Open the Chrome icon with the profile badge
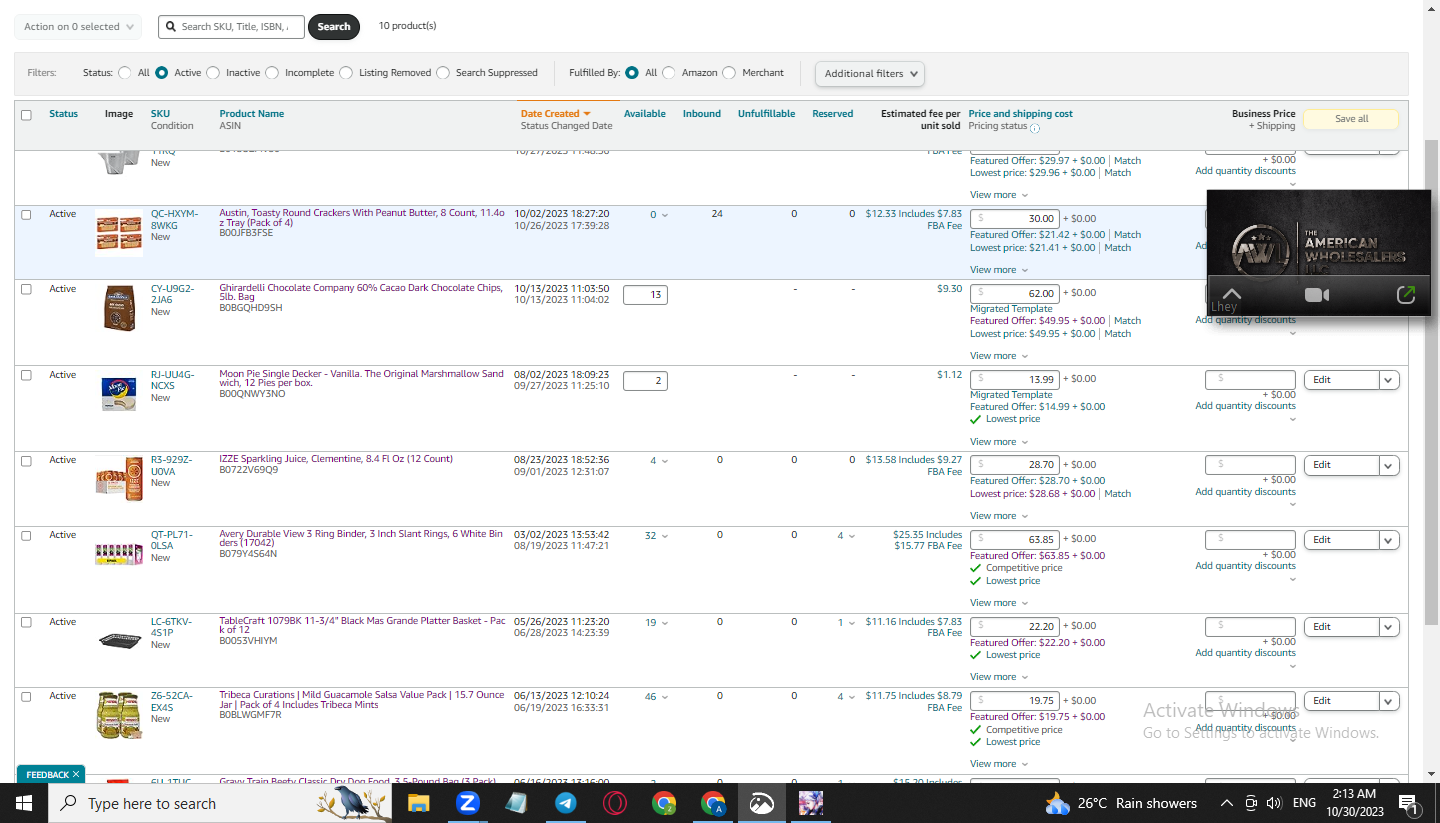Viewport: 1440px width, 823px height. pyautogui.click(x=713, y=803)
